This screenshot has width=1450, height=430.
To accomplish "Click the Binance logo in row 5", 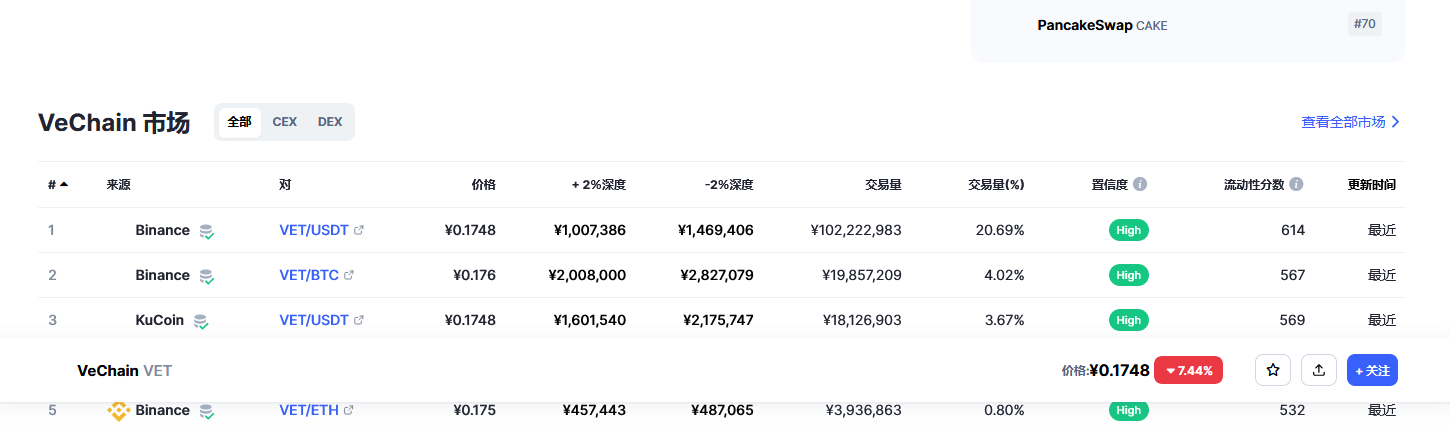I will point(119,410).
